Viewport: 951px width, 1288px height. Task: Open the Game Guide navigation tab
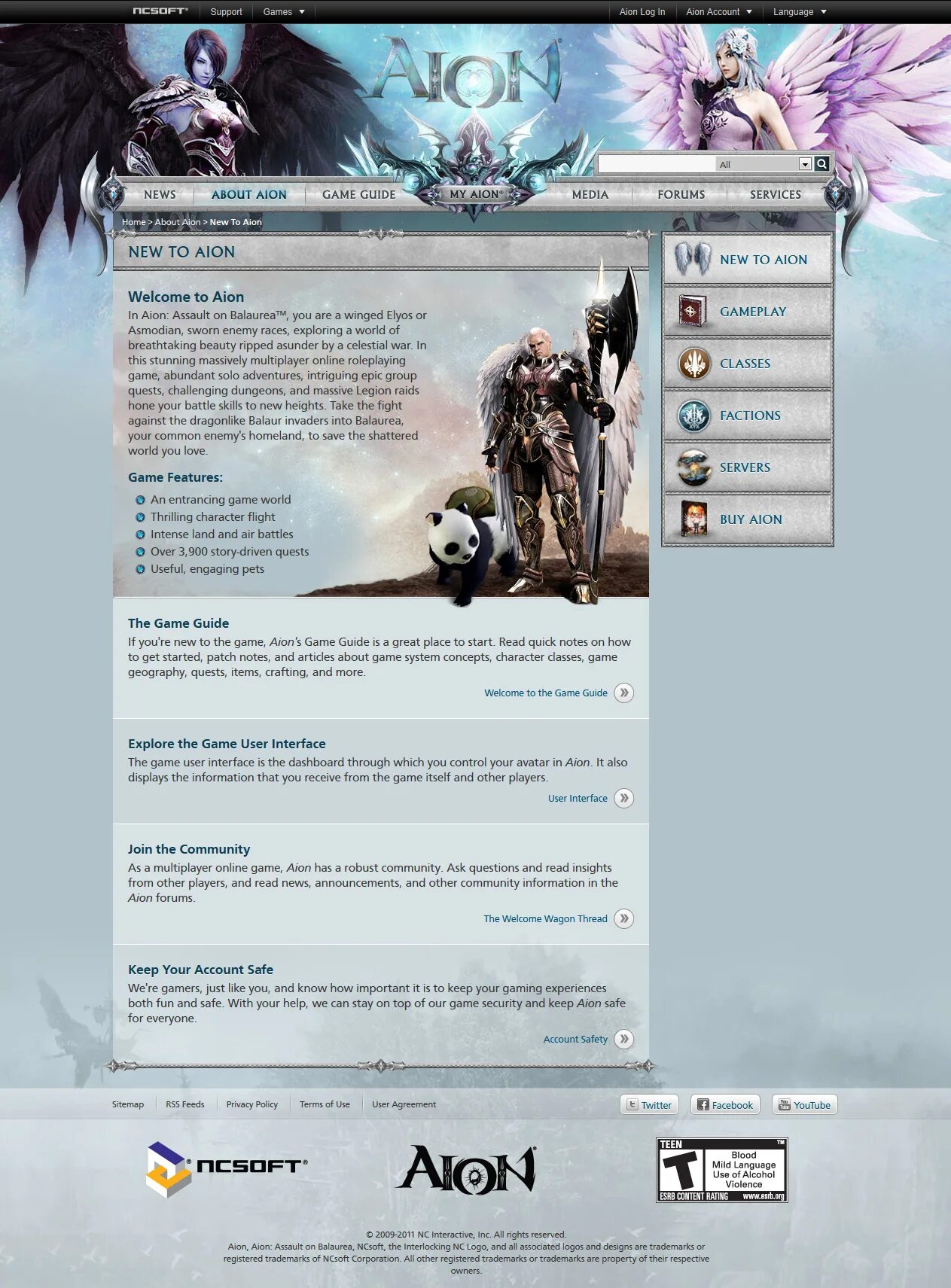[x=359, y=194]
